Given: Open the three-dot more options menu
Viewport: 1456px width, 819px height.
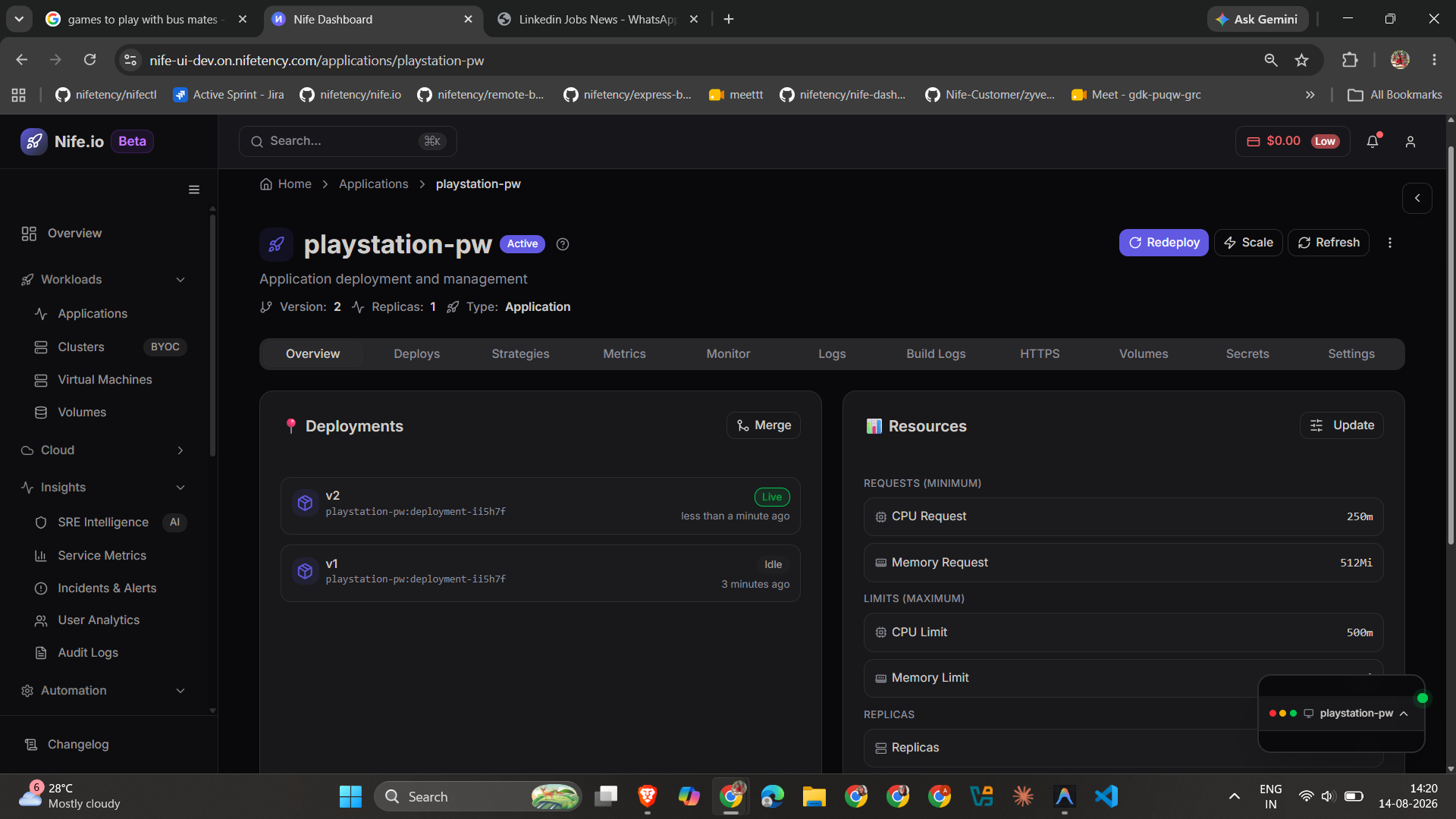Looking at the screenshot, I should (1390, 243).
